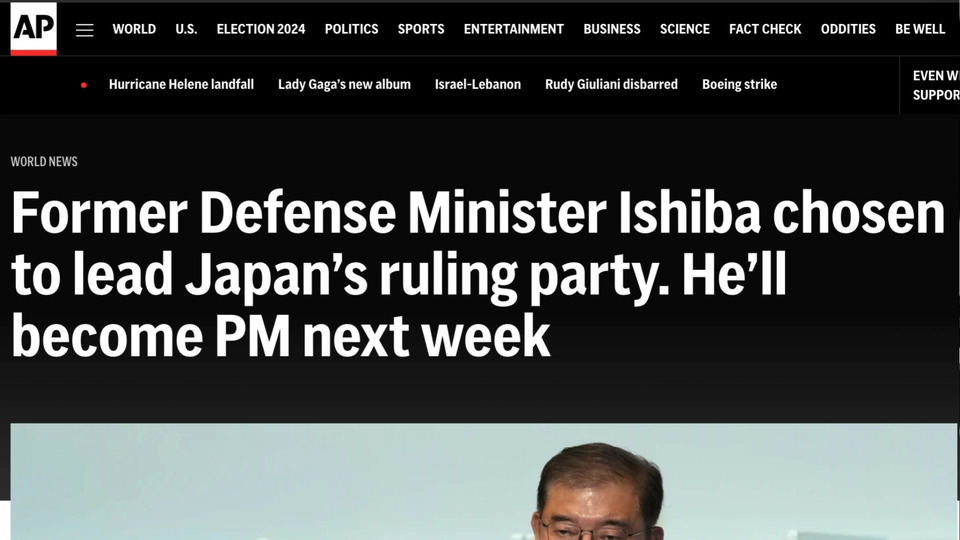Go to the Be Well section
Screen dimensions: 960x540
pos(920,29)
